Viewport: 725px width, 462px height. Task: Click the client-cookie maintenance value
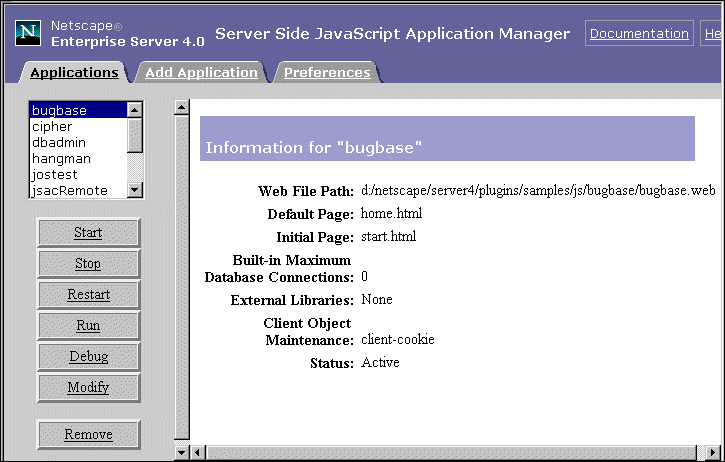[398, 339]
